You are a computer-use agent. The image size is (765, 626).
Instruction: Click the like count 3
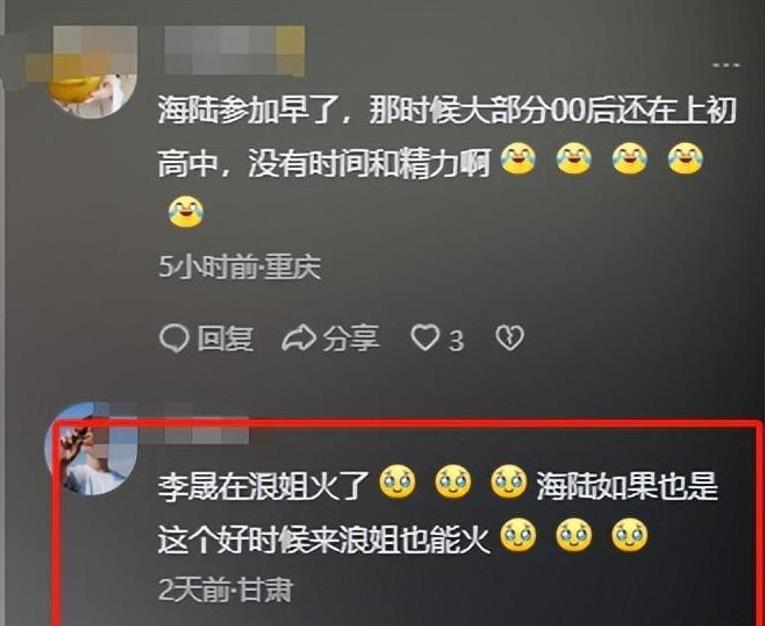tap(456, 341)
